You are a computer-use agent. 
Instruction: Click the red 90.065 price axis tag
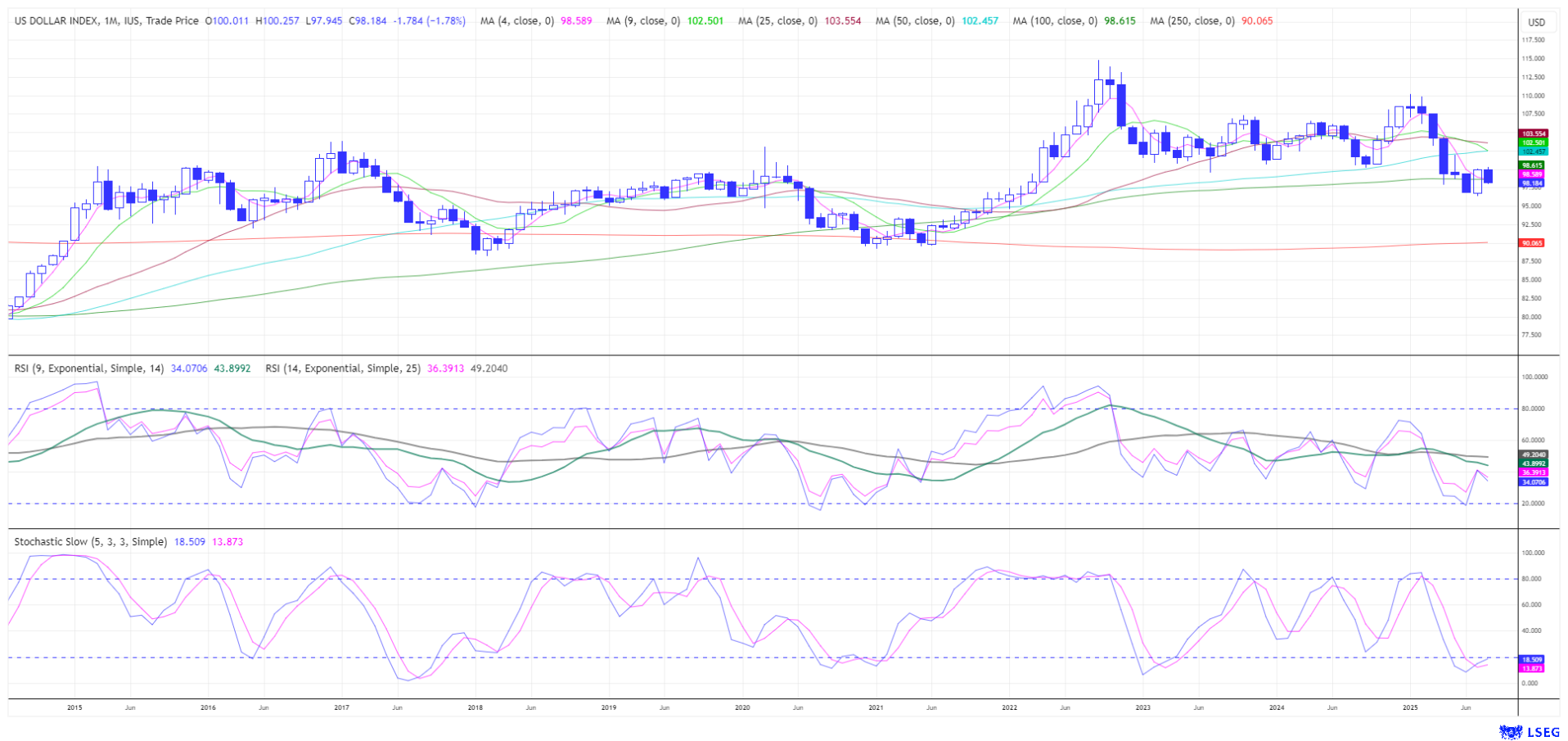1531,243
